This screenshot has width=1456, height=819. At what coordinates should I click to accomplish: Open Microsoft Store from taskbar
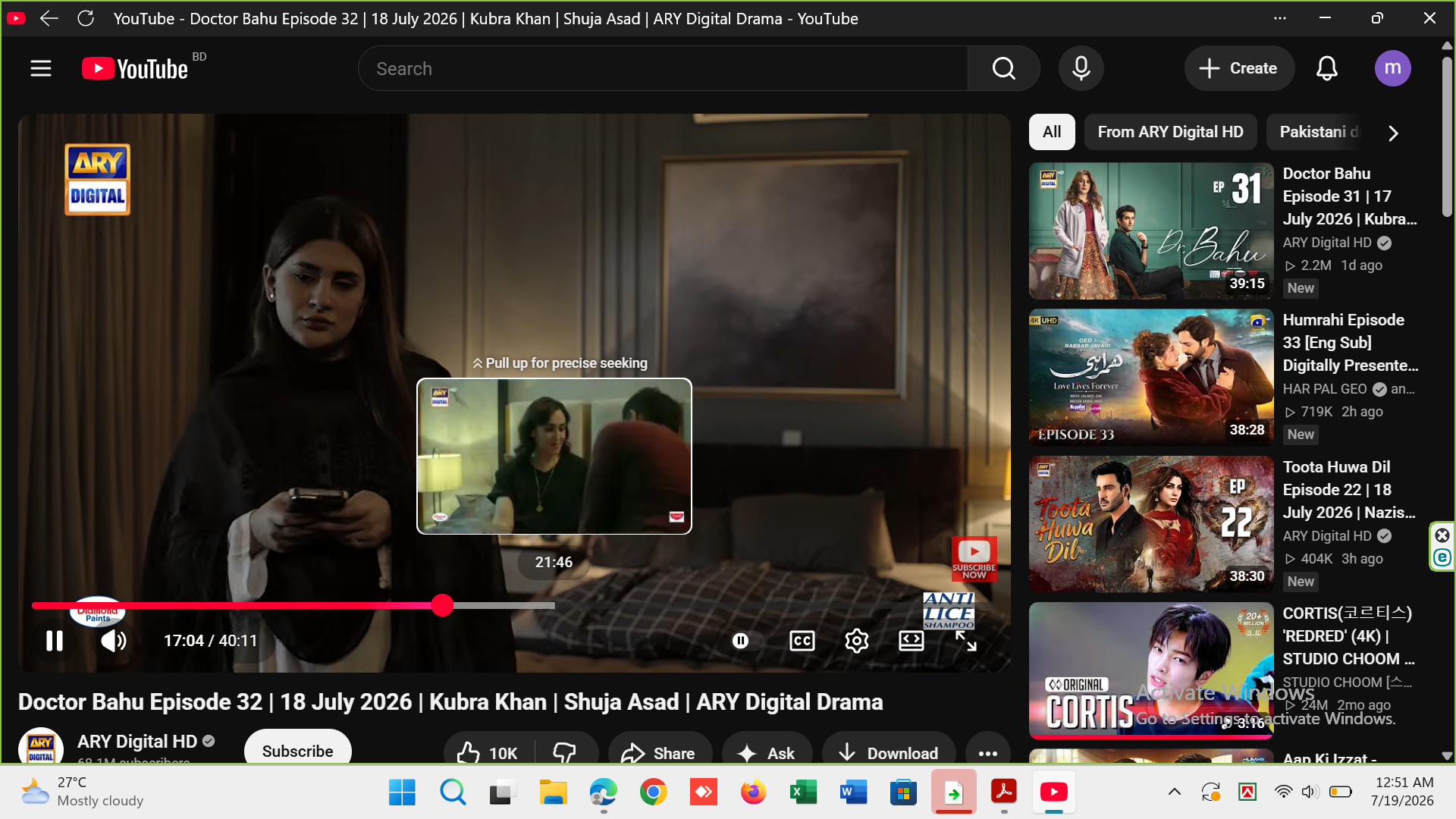pyautogui.click(x=903, y=792)
